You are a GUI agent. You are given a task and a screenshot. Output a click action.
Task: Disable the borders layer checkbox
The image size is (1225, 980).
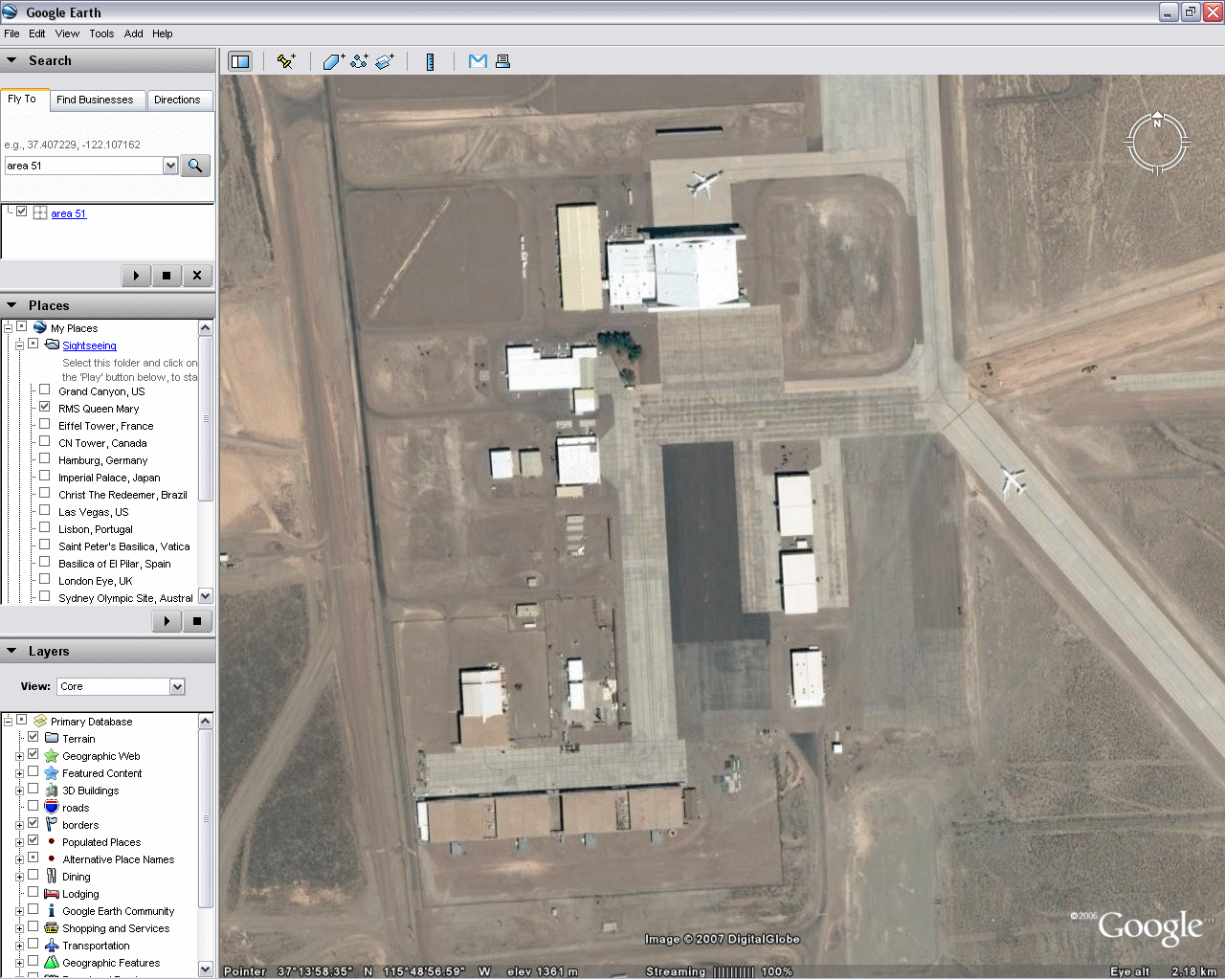[33, 823]
